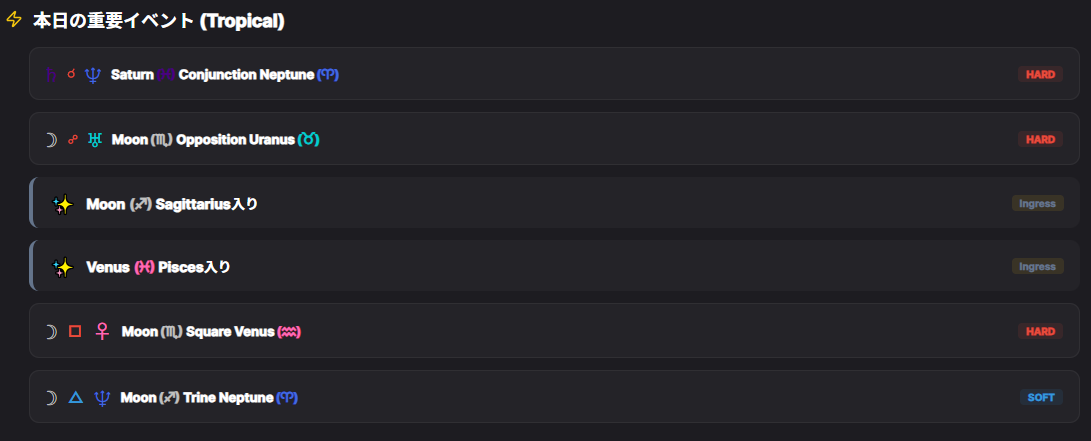Image resolution: width=1091 pixels, height=441 pixels.
Task: Click the Uranus glyph in the Opposition row
Action: 95,139
